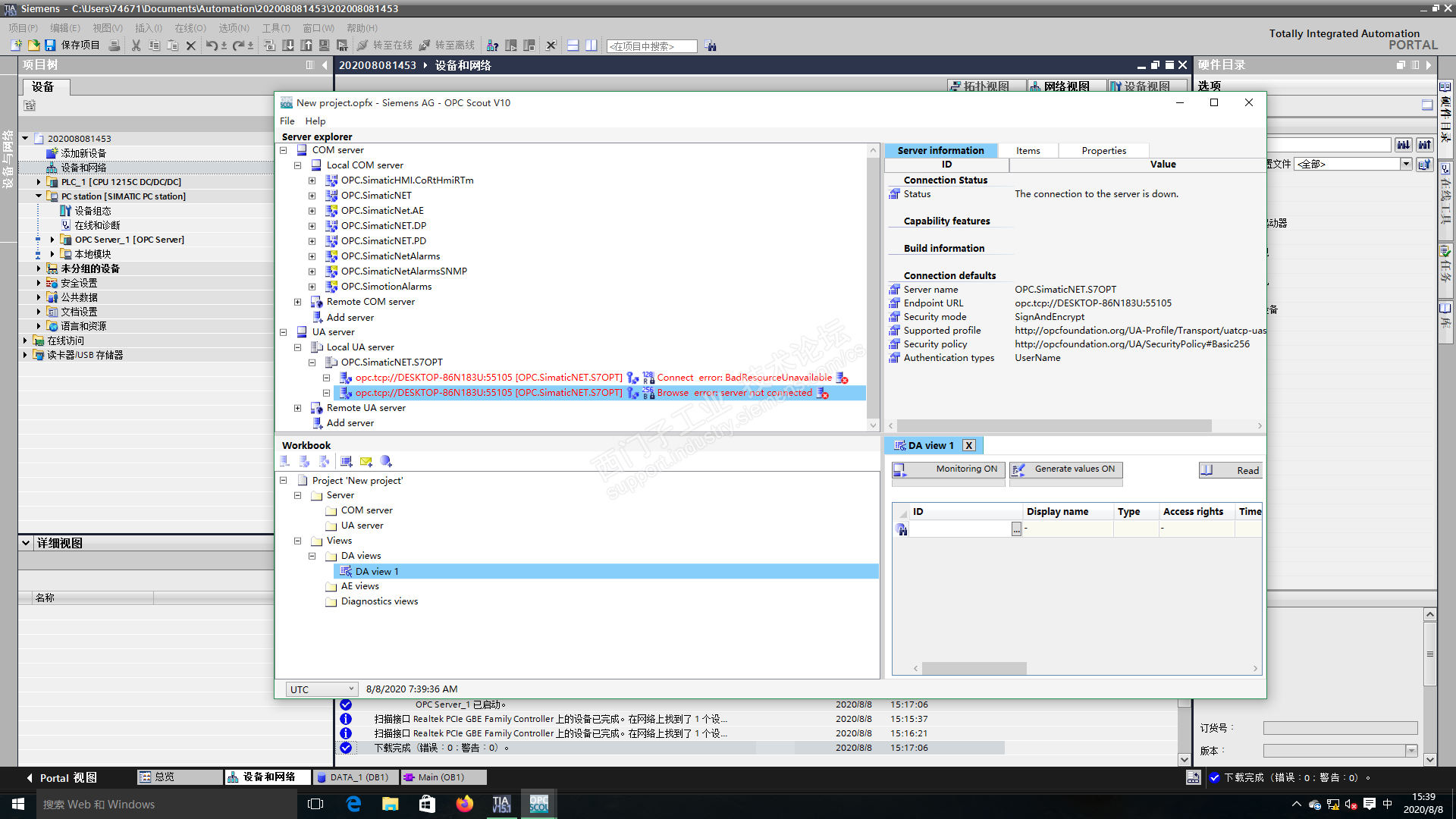Open the Help menu in OPC Scout
Viewport: 1456px width, 819px height.
(x=315, y=121)
